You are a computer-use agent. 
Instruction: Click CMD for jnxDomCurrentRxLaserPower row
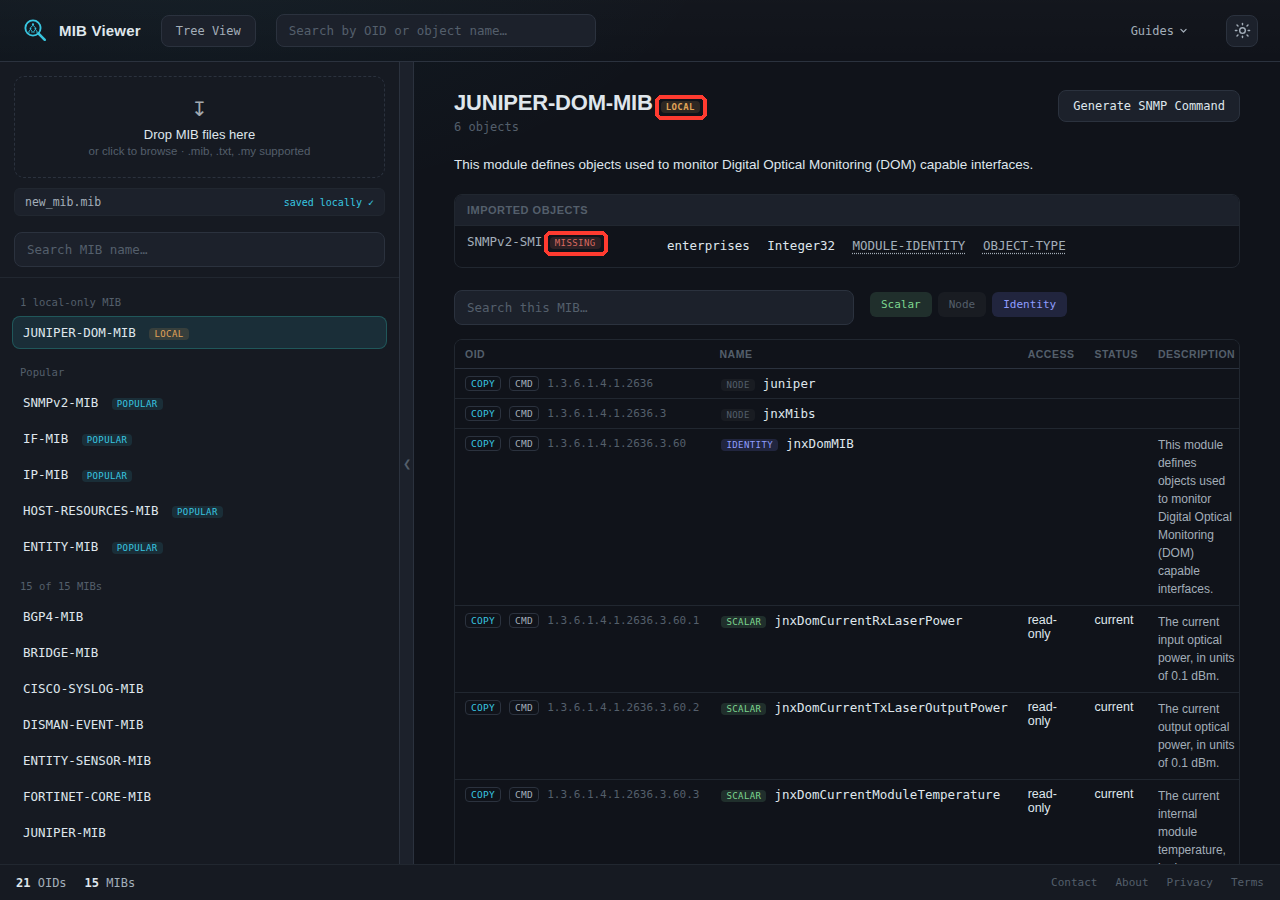click(524, 621)
